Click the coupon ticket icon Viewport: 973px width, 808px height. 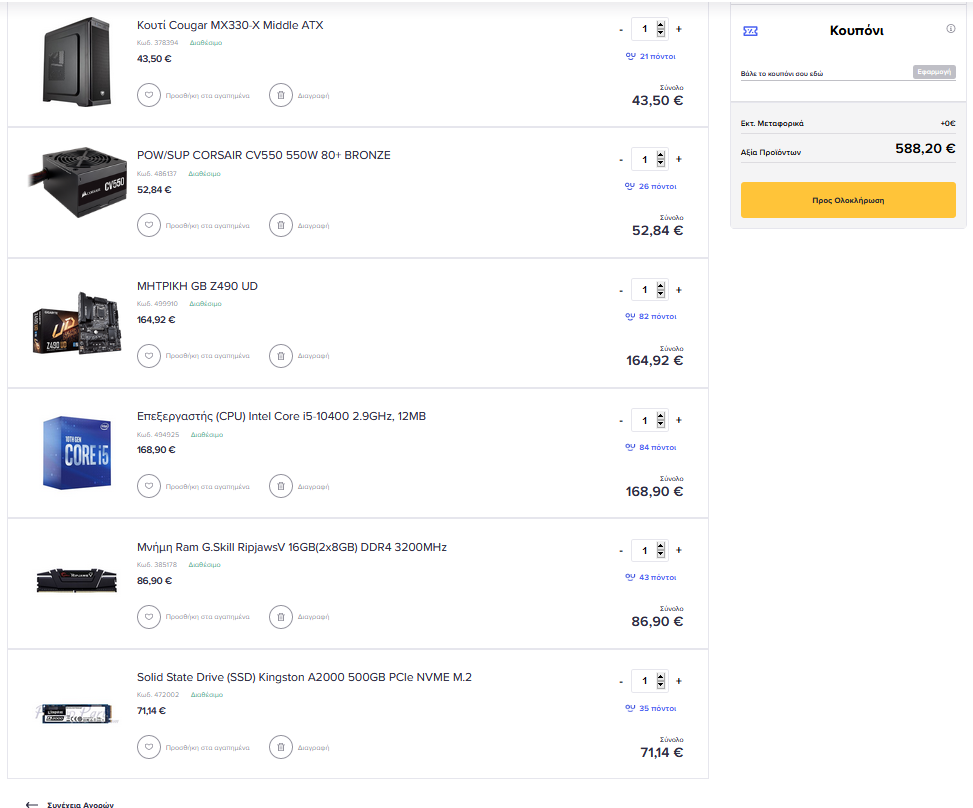[x=750, y=31]
